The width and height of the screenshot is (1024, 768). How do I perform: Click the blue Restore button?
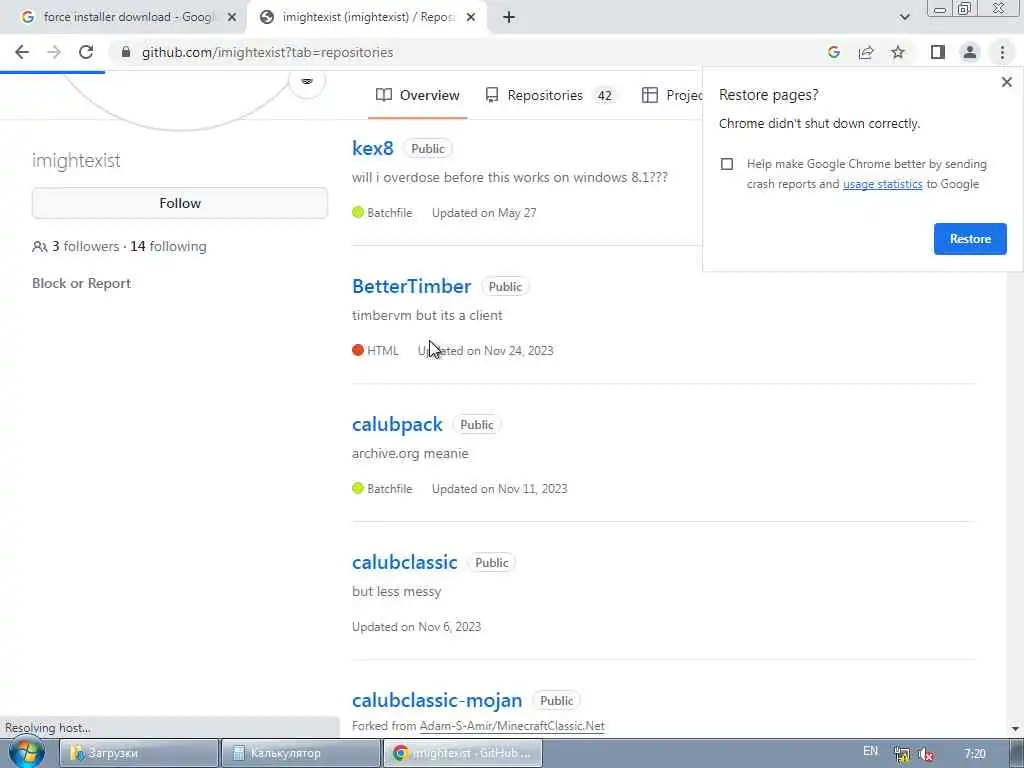tap(970, 239)
